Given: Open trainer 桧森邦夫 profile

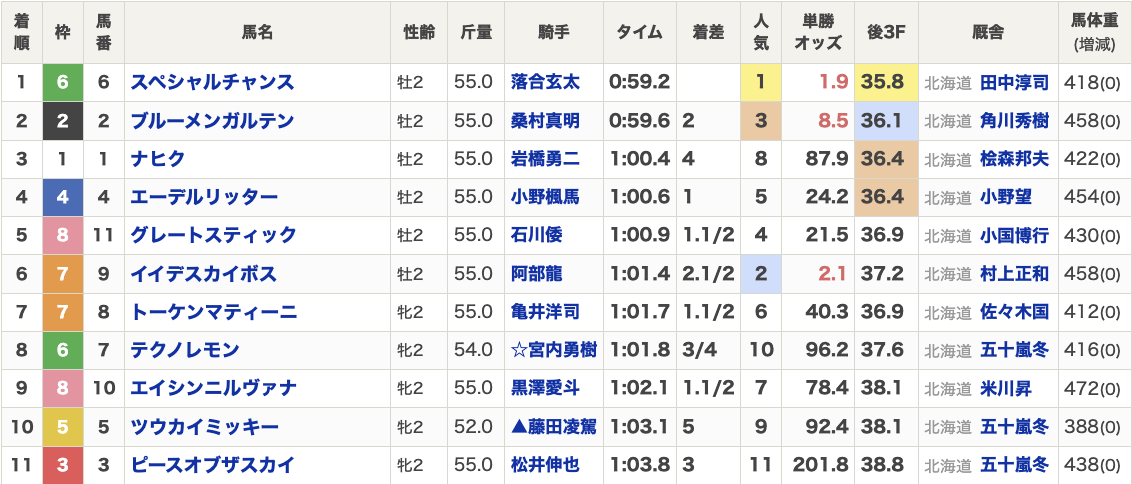Looking at the screenshot, I should point(1014,159).
